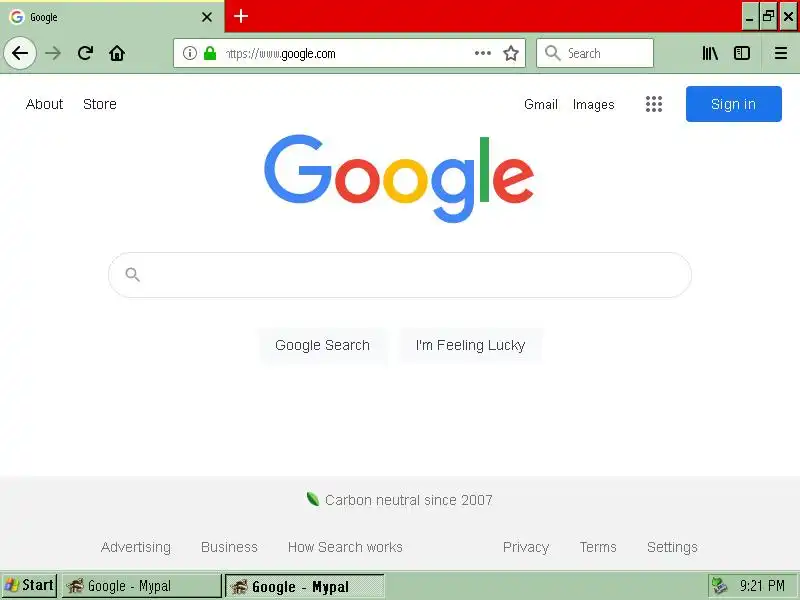Close the Google tab
The height and width of the screenshot is (600, 800).
pyautogui.click(x=207, y=17)
